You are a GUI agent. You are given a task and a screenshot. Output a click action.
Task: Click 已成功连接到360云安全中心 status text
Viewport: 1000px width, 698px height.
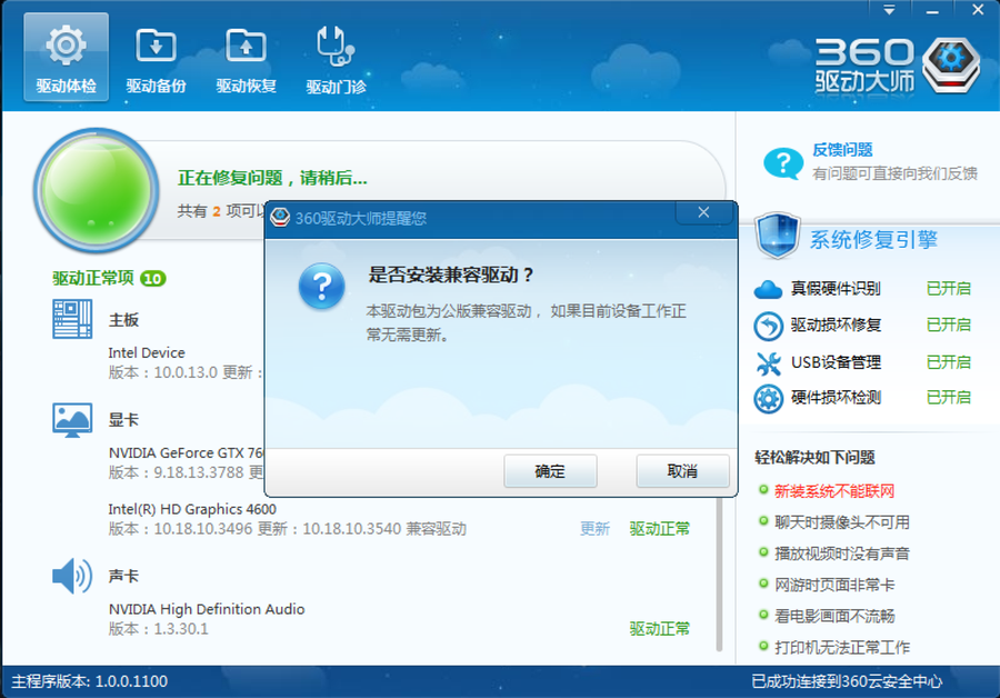tap(846, 681)
